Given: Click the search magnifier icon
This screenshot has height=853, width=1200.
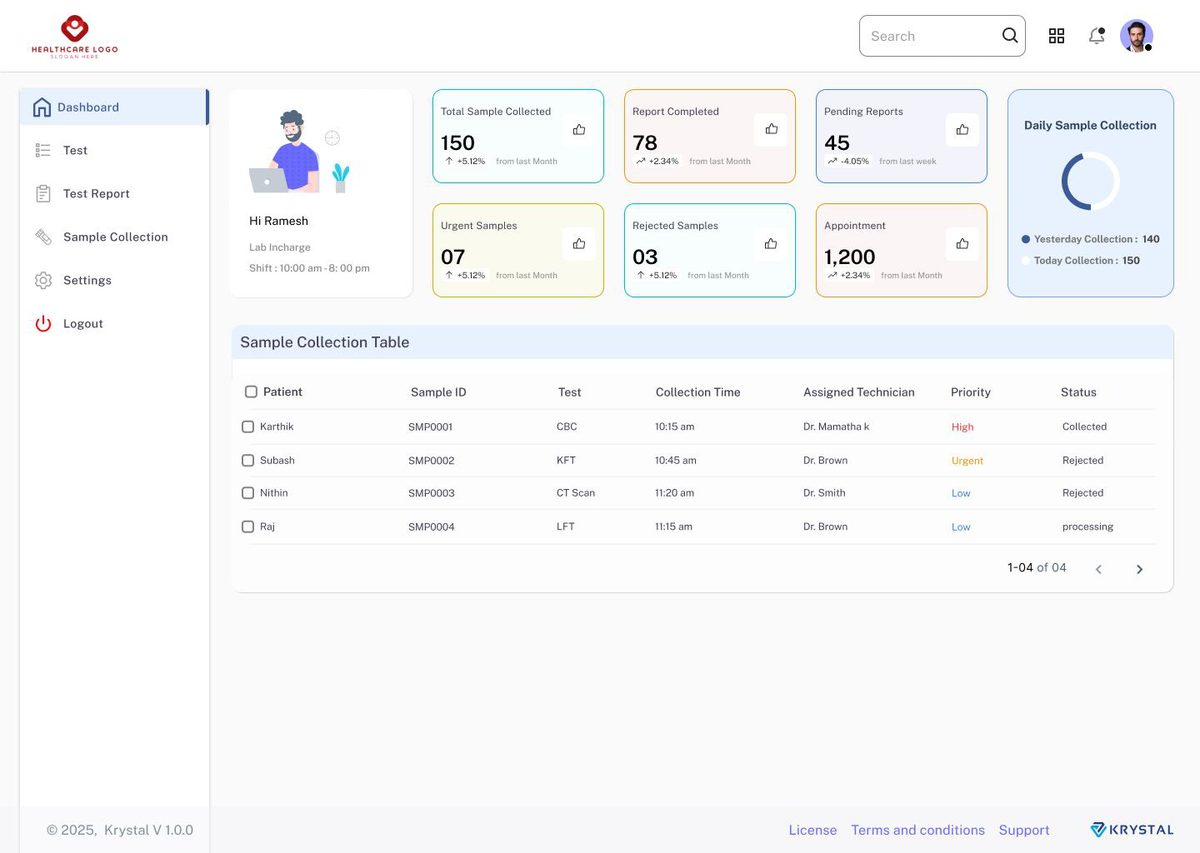Looking at the screenshot, I should coord(1010,36).
